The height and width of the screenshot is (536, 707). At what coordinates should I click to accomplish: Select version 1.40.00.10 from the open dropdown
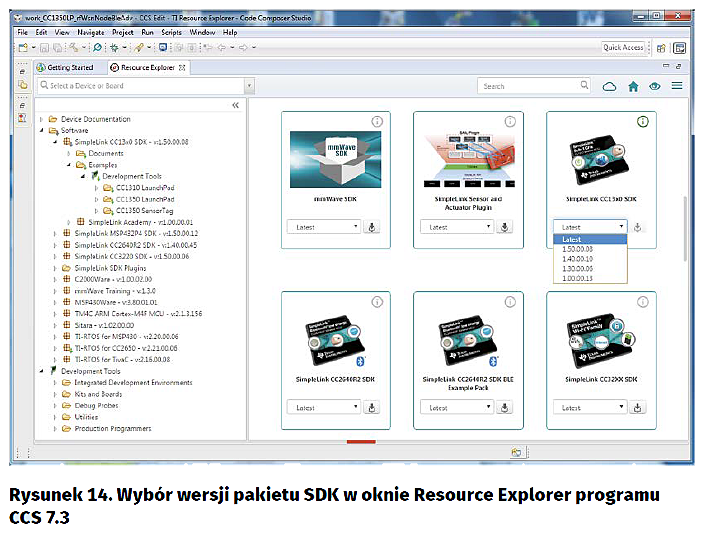click(576, 258)
